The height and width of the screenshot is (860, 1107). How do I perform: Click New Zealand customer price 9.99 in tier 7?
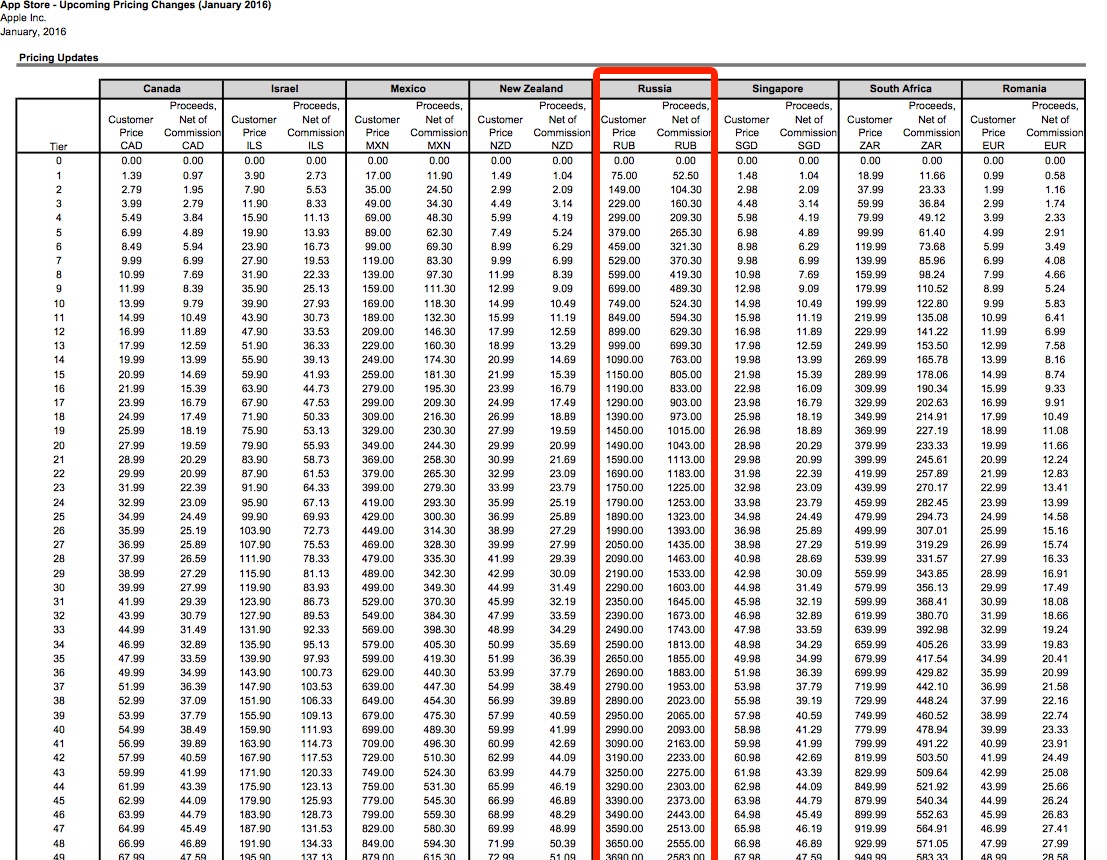501,261
